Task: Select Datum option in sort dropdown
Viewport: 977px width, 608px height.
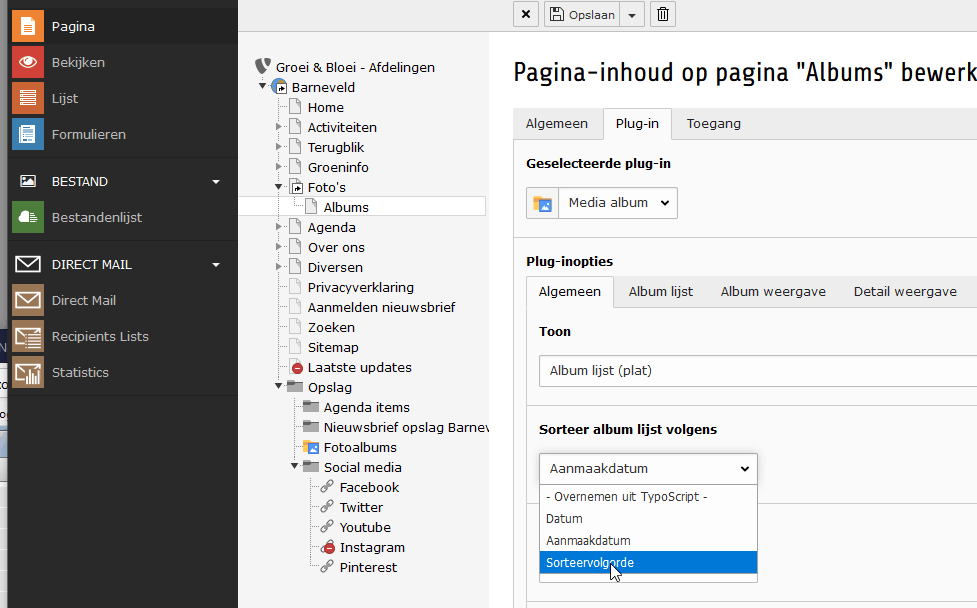Action: 564,519
